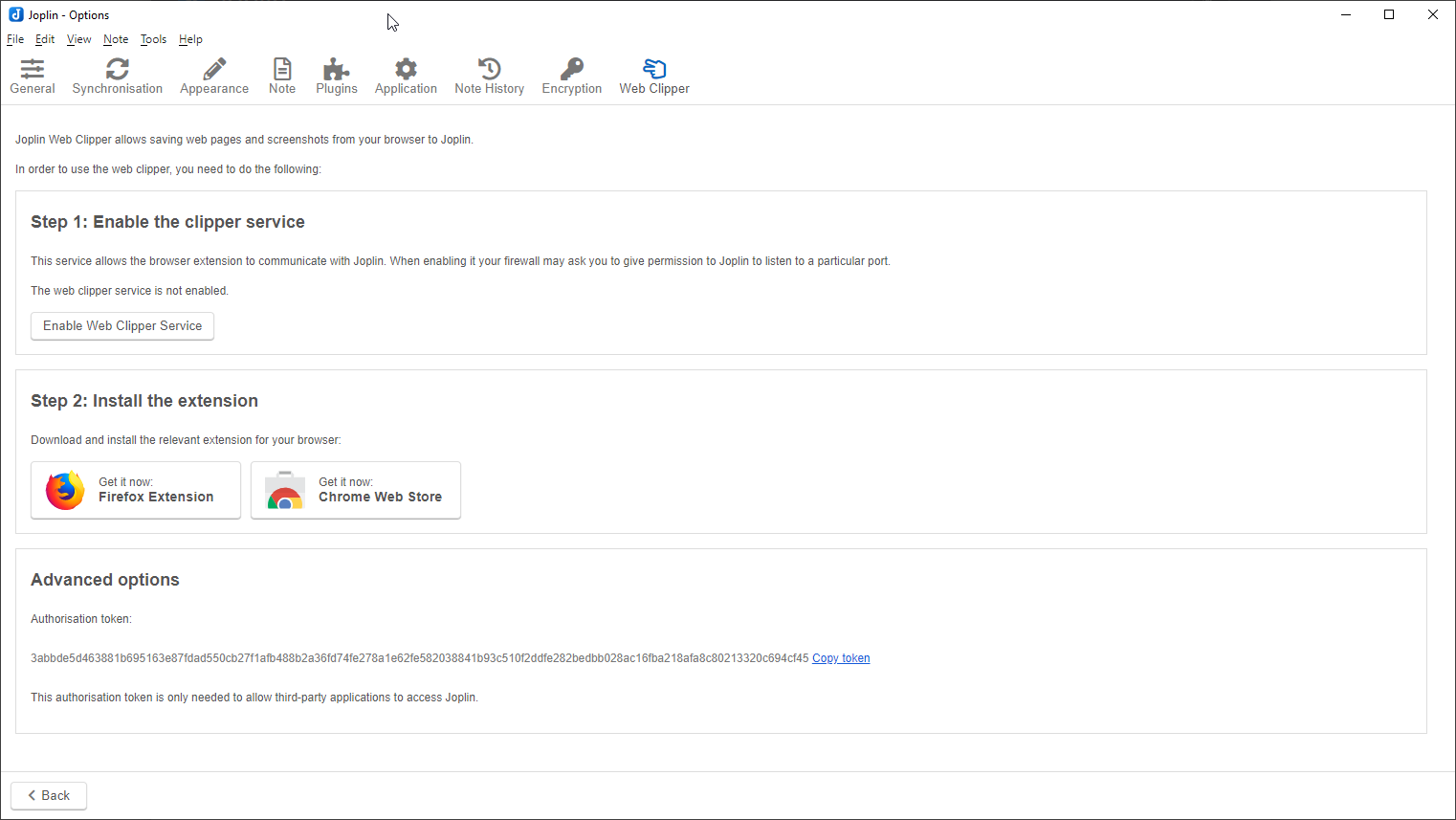The height and width of the screenshot is (820, 1456).
Task: Open the Tools menu
Action: [153, 39]
